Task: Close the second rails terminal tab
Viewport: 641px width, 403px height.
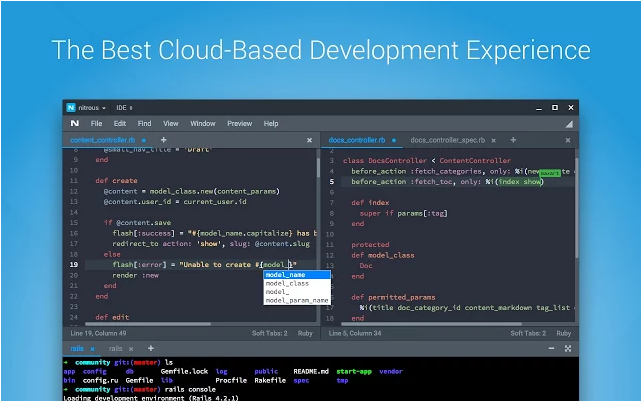Action: (x=131, y=349)
